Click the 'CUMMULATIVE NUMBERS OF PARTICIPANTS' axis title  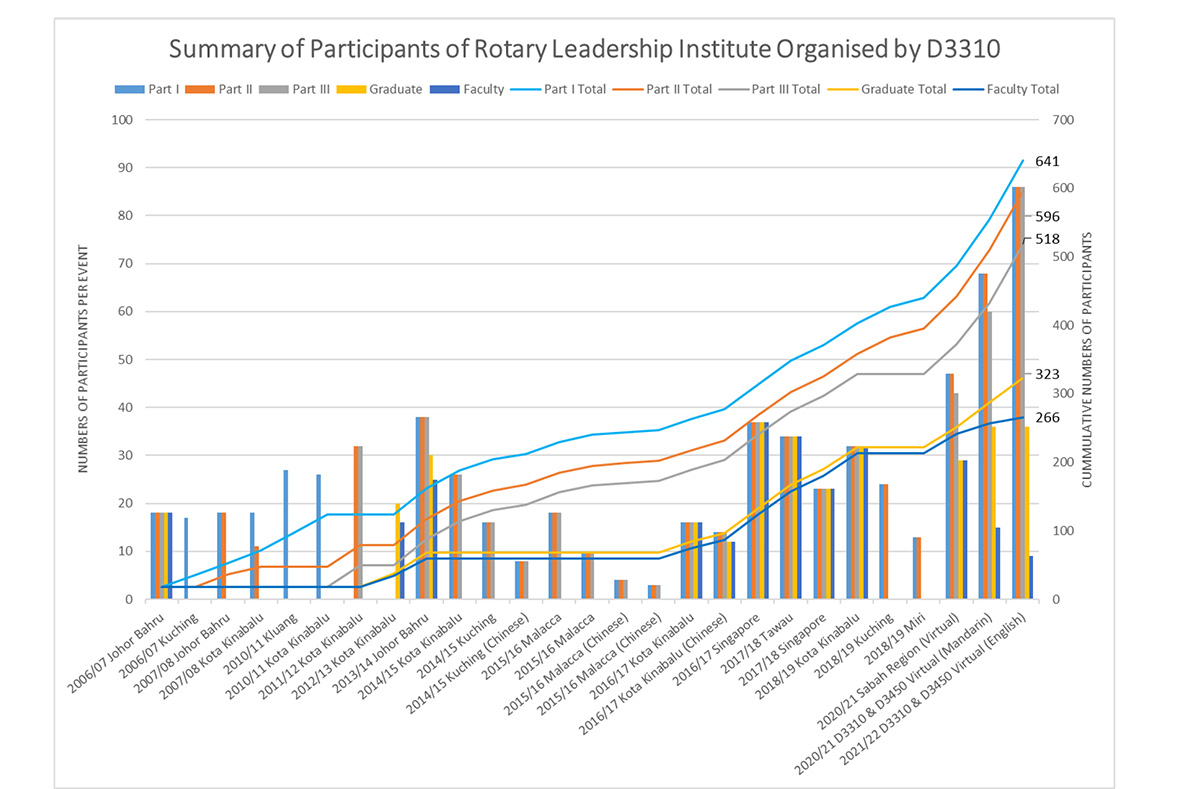[1088, 358]
